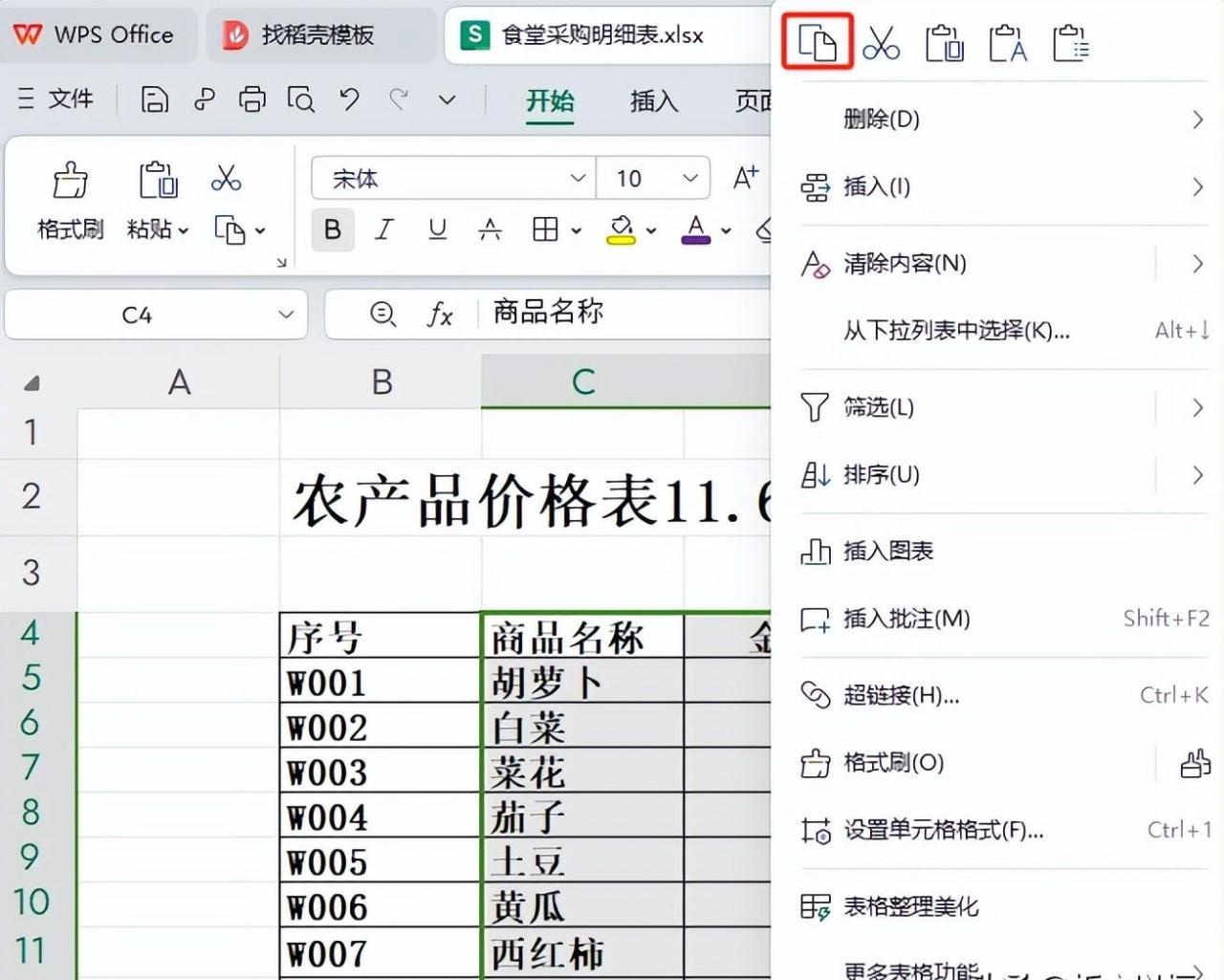Switch to 食堂采购明细表.xlsx tab
The width and height of the screenshot is (1224, 980).
tap(606, 35)
